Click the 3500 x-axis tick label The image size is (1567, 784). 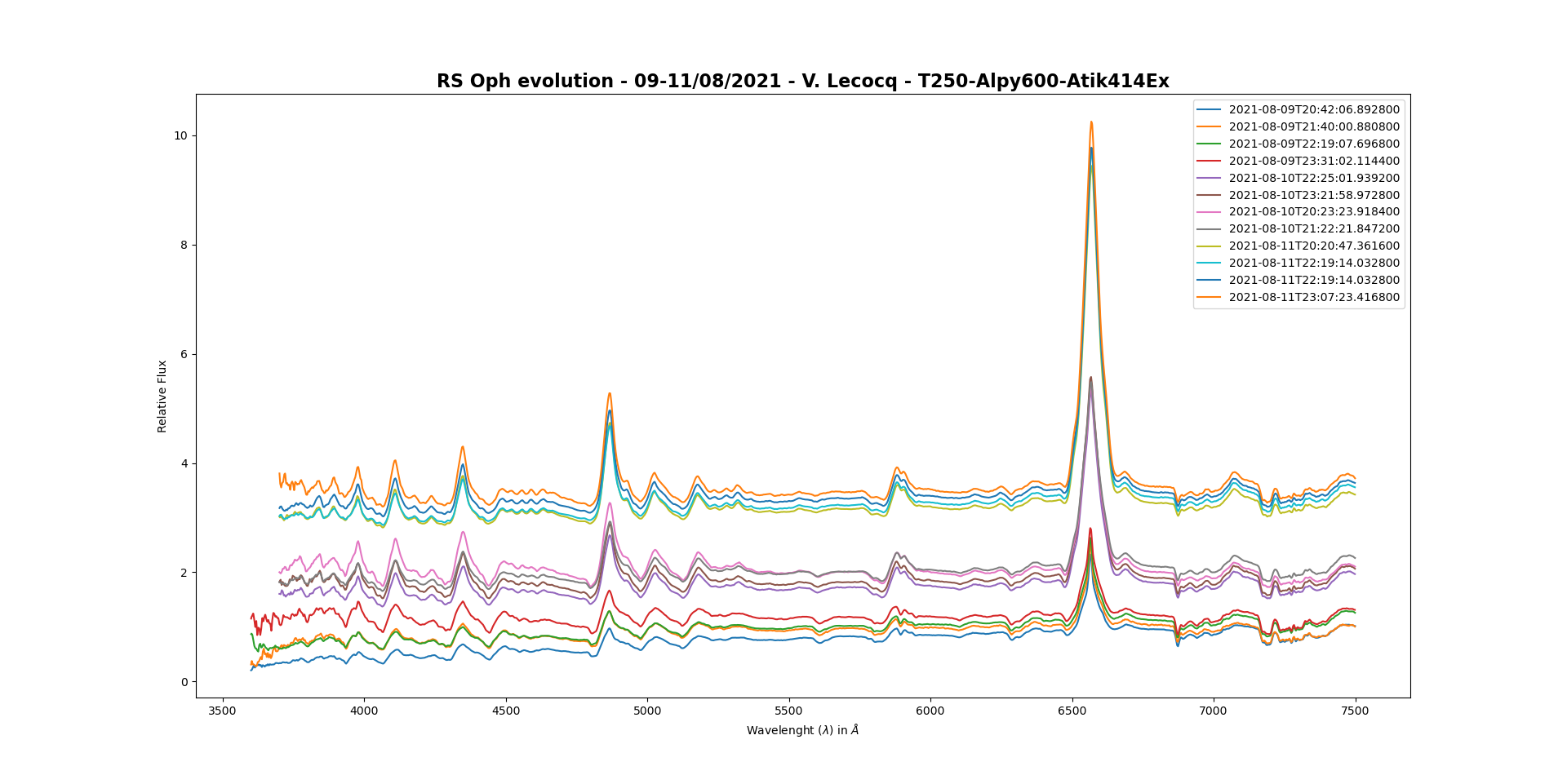(x=222, y=711)
